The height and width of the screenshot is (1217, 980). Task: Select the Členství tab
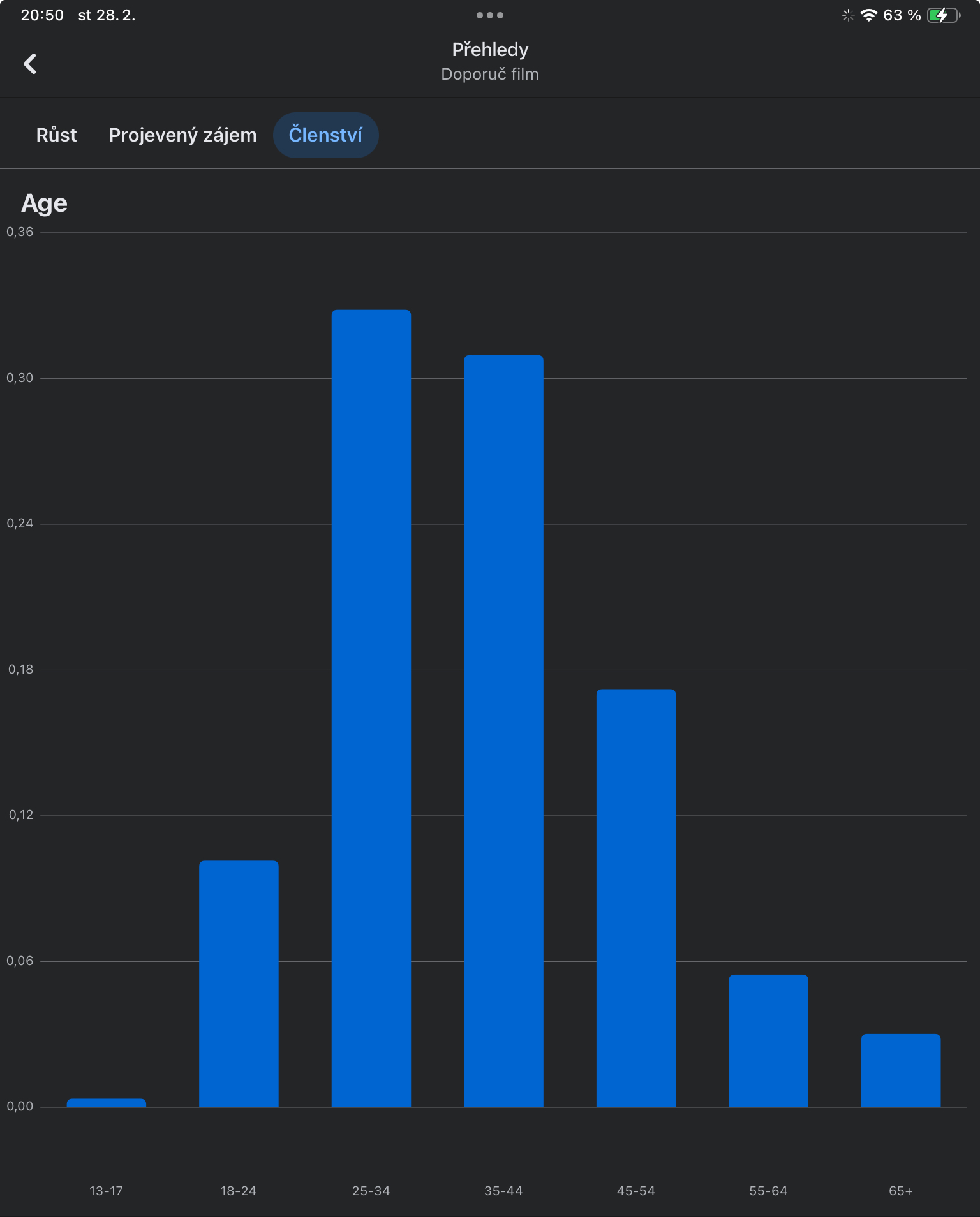pos(325,135)
